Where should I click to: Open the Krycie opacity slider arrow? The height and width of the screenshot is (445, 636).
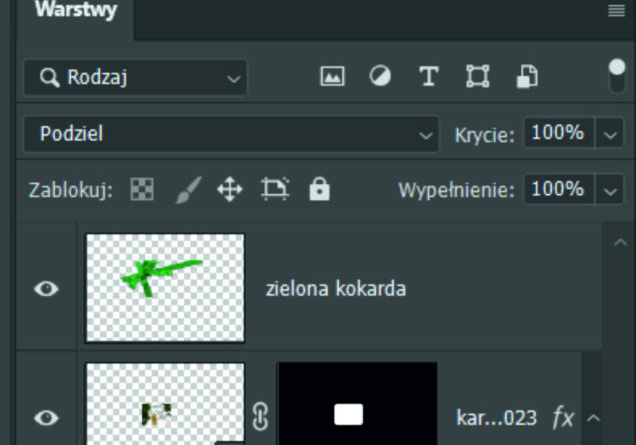(x=610, y=134)
